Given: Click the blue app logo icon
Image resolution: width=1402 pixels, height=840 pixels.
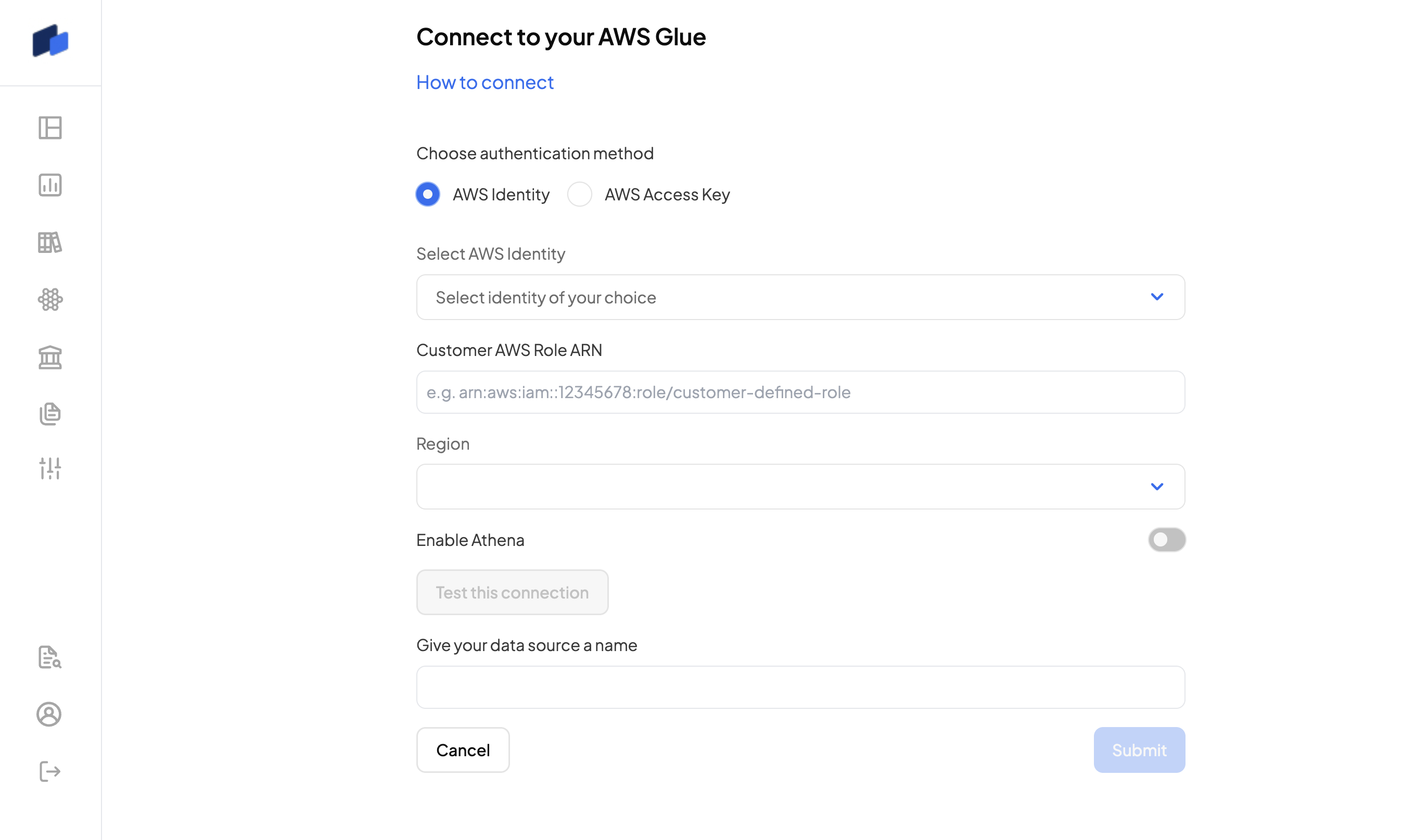Looking at the screenshot, I should (x=50, y=41).
